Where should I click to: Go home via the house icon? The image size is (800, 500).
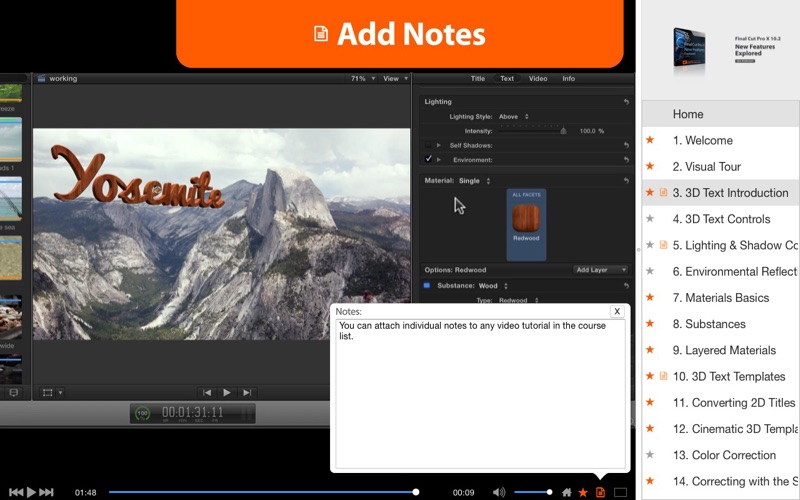pos(567,492)
